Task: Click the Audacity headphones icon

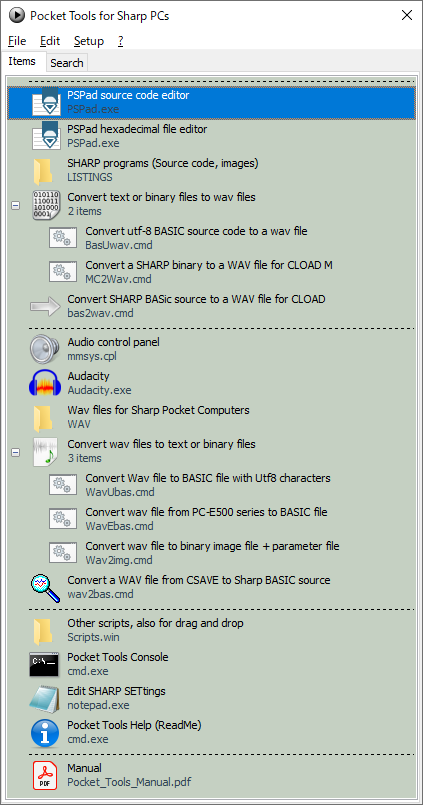Action: point(45,383)
